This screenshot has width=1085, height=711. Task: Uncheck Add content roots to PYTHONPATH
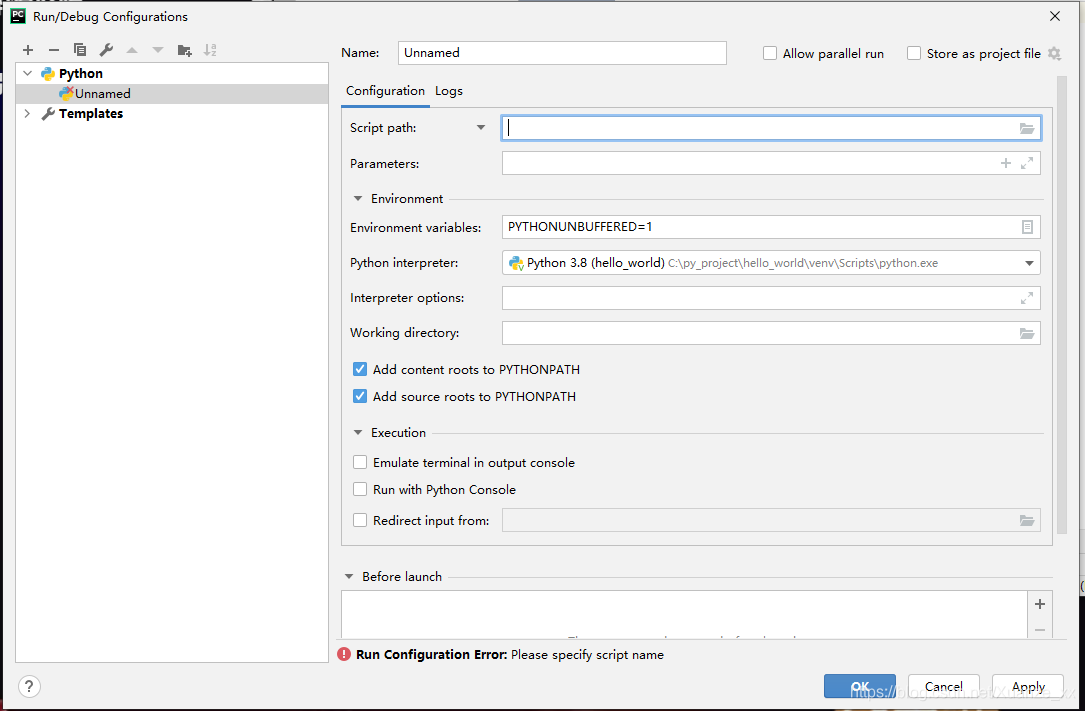click(x=360, y=369)
